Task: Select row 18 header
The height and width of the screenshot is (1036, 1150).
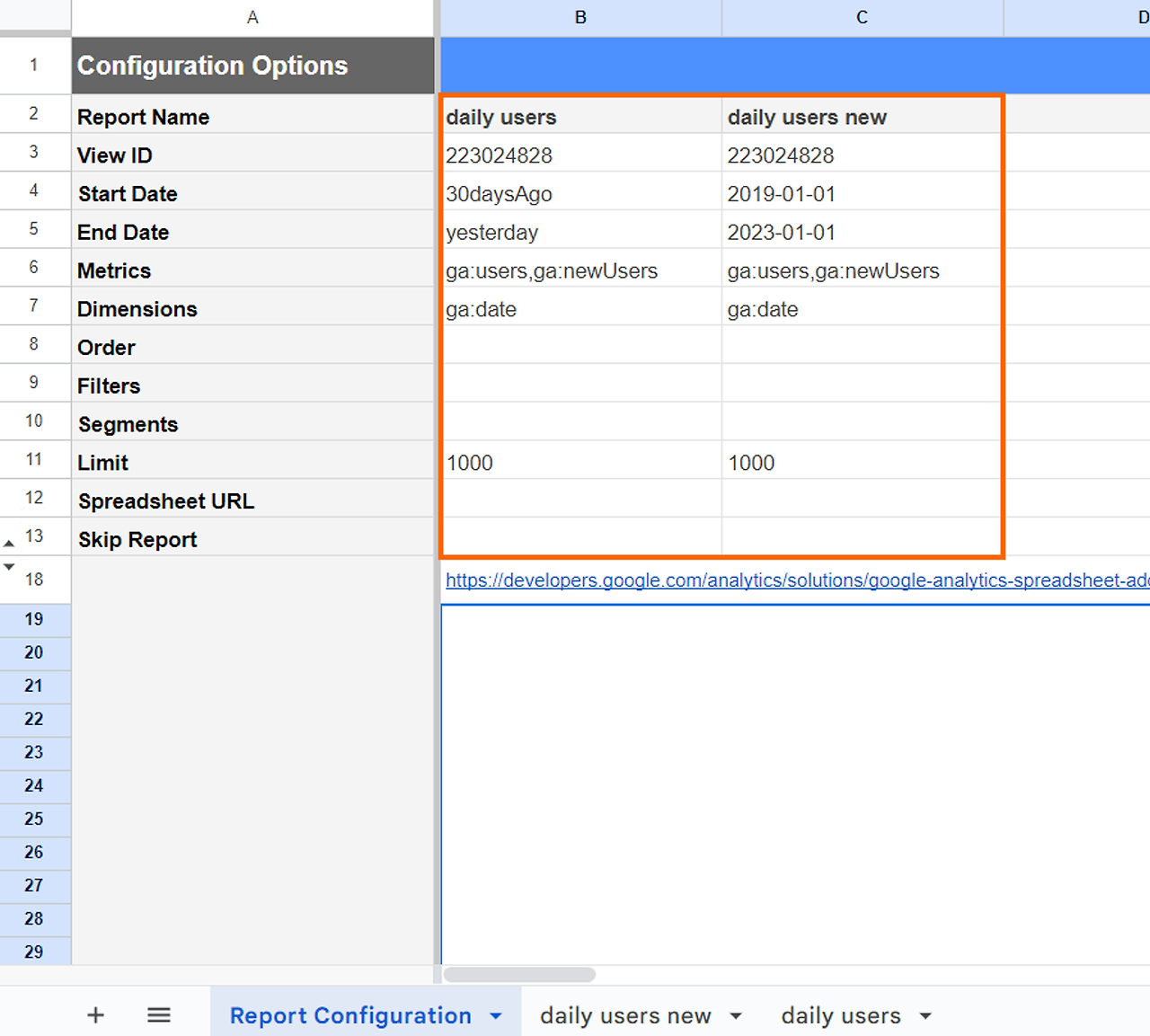Action: pyautogui.click(x=35, y=580)
